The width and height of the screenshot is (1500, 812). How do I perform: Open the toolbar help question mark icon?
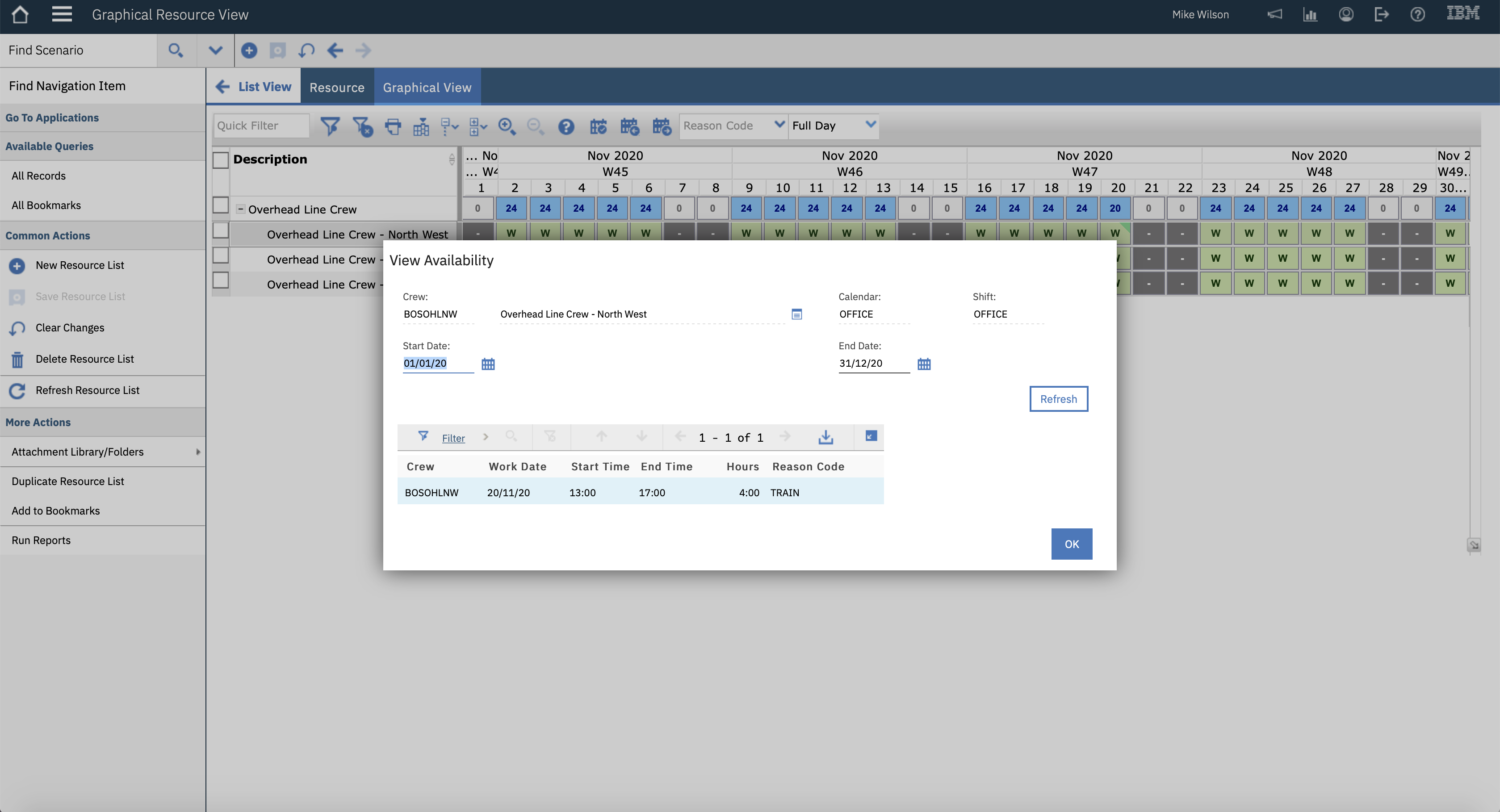pyautogui.click(x=566, y=126)
